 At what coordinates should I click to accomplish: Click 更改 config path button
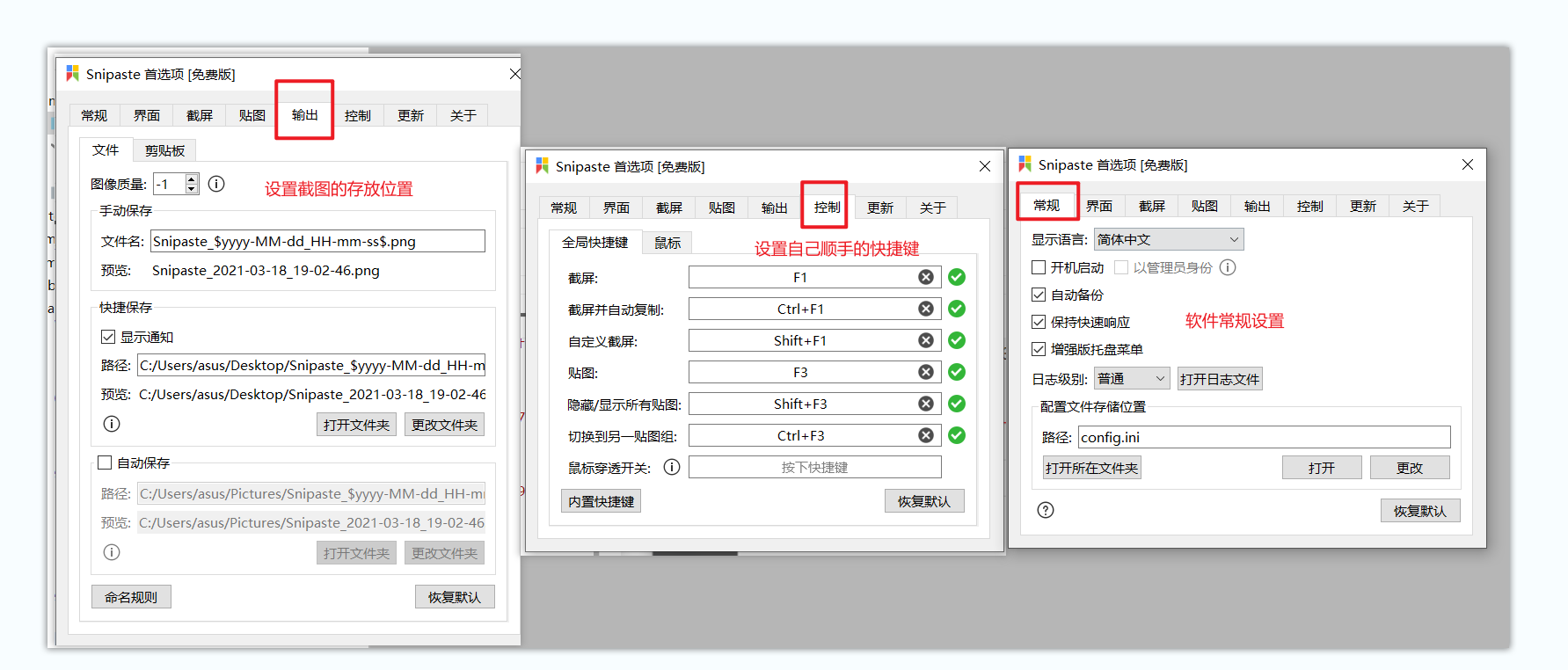1410,468
